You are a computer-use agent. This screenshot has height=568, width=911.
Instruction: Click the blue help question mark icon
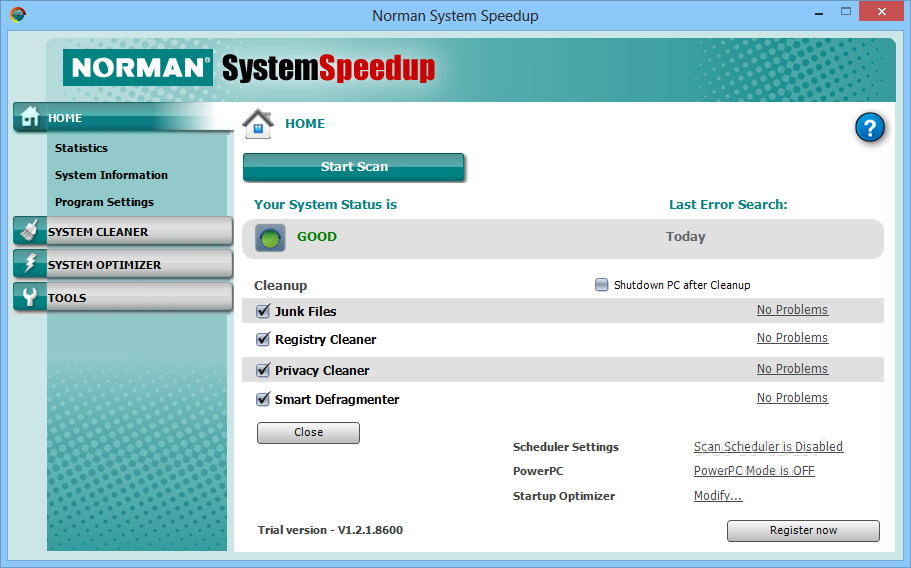pyautogui.click(x=870, y=128)
